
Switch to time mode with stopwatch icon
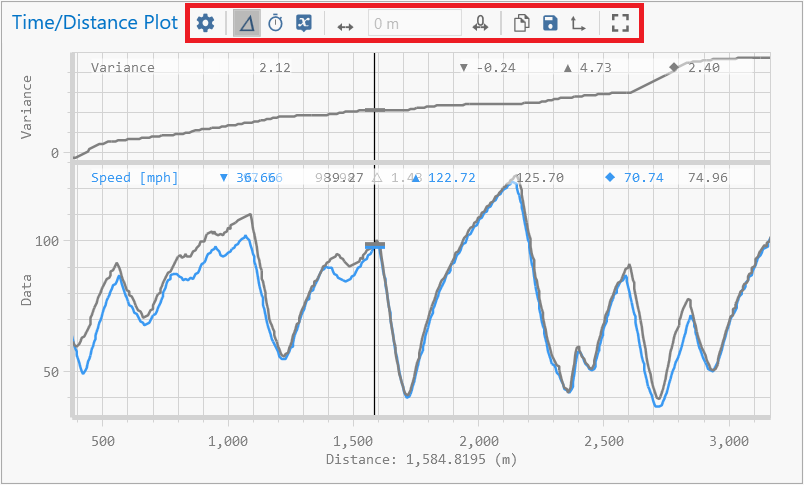tap(275, 23)
